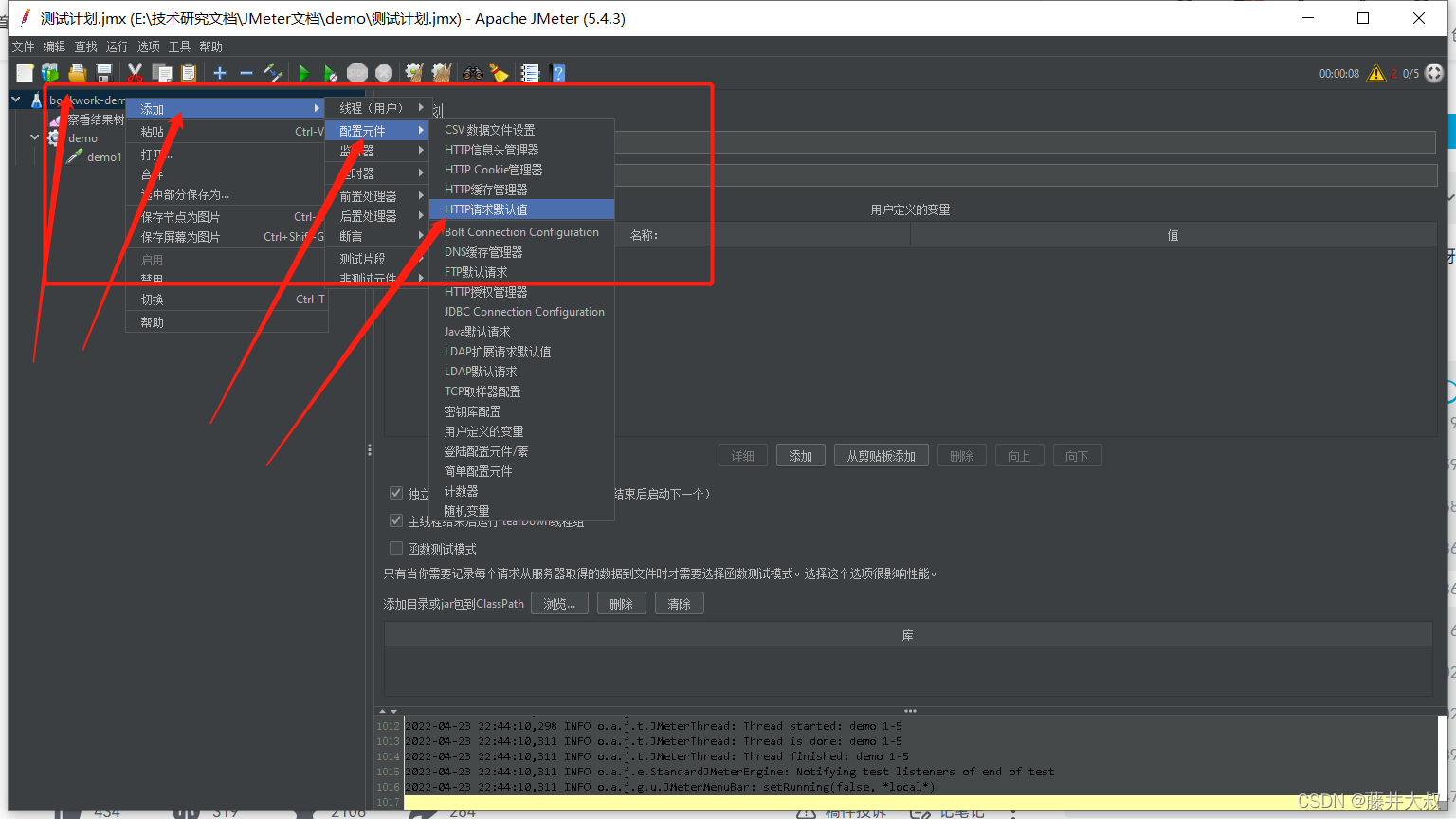Toggle 主线程结束后运行 tearDown checkbox

396,520
